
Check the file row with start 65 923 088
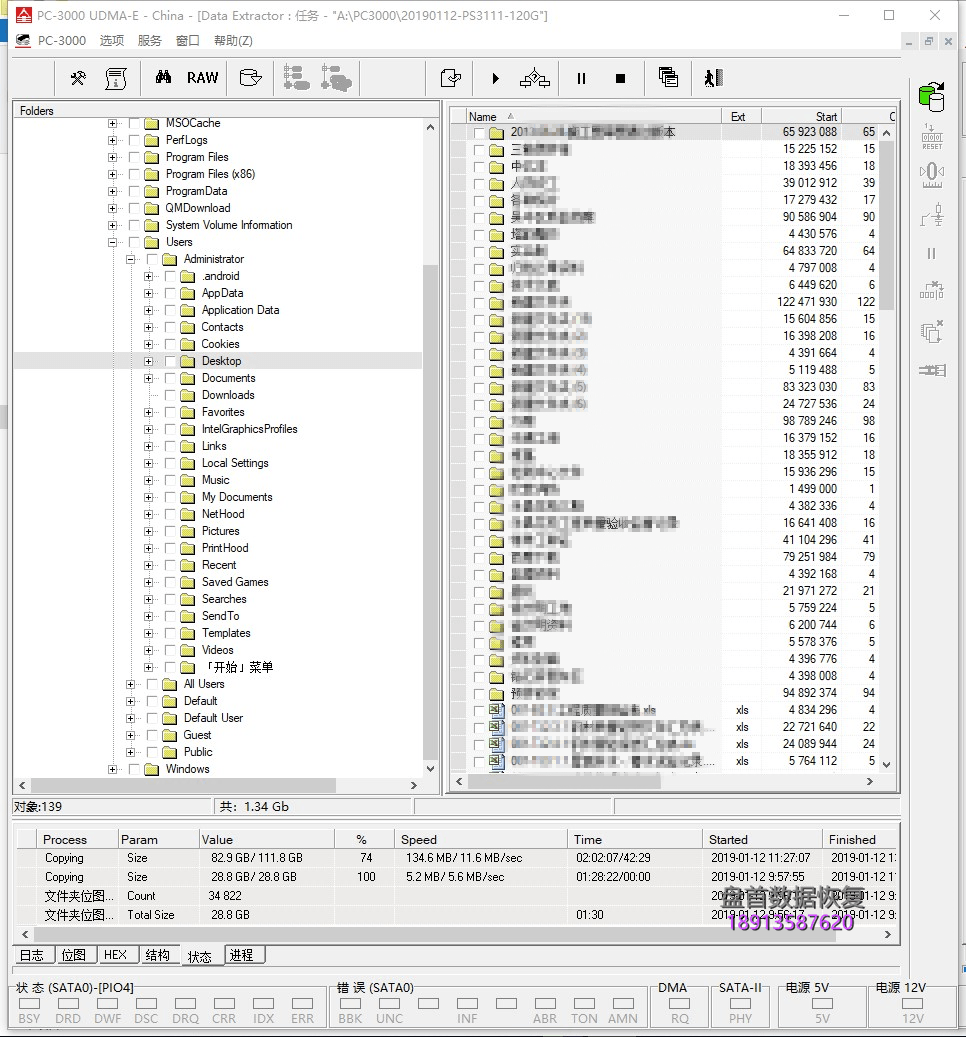tap(479, 132)
